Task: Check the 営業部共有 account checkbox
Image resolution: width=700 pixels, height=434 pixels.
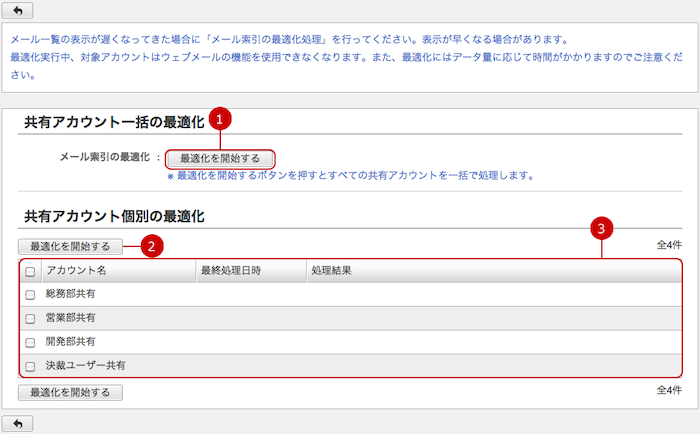Action: [30, 318]
